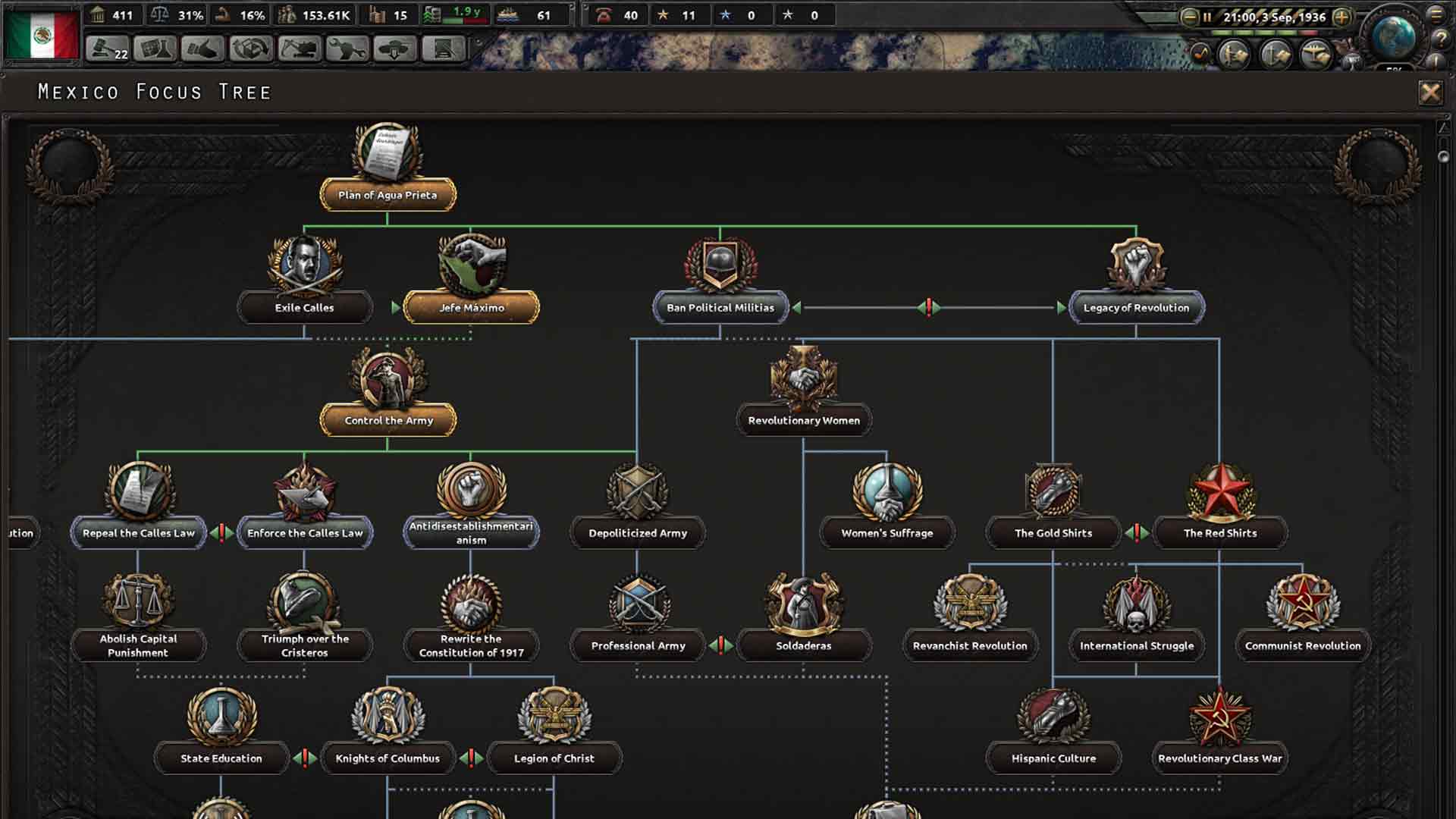The height and width of the screenshot is (819, 1456).
Task: Click the Revolutionary Women focus icon
Action: coord(804,377)
